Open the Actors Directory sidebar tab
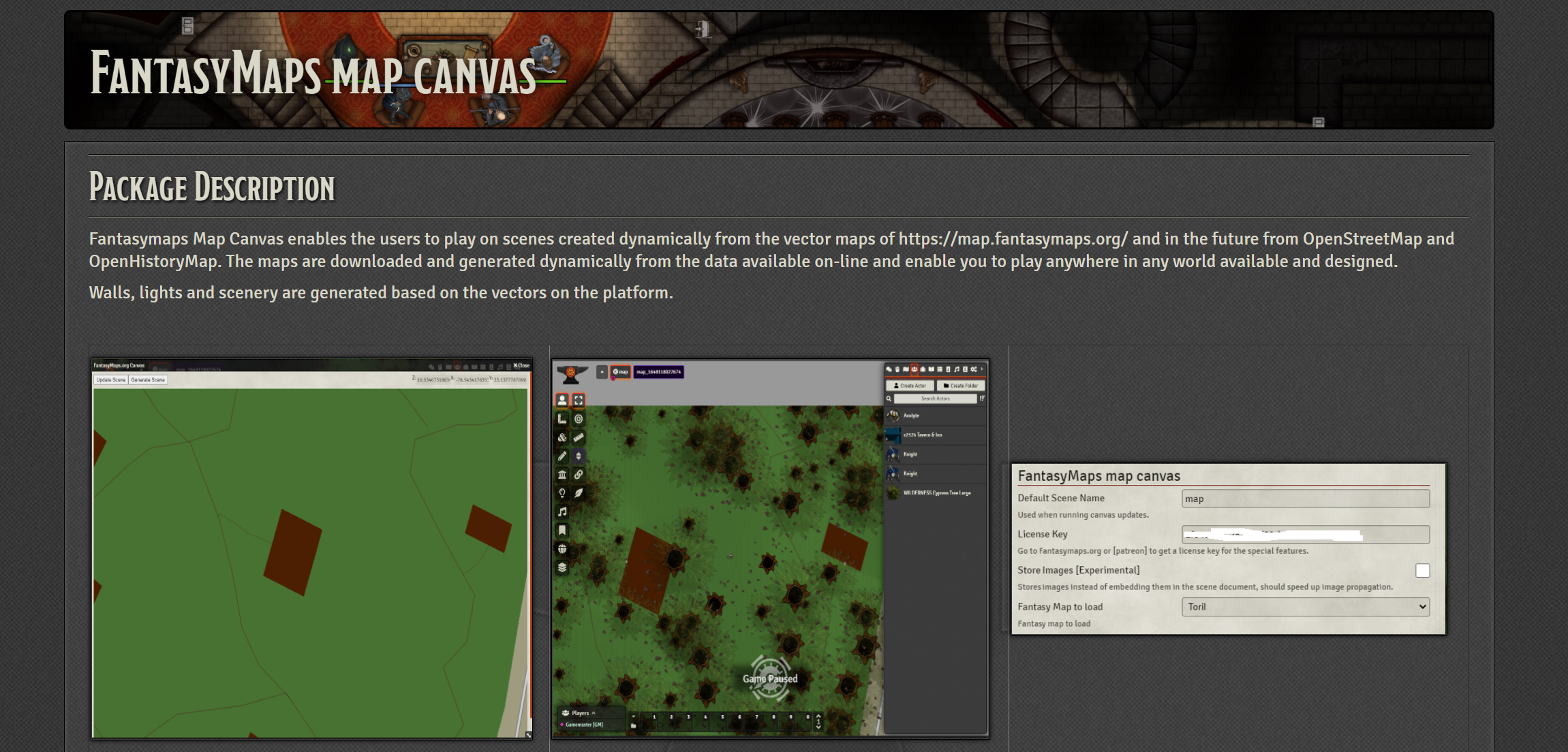 [914, 369]
